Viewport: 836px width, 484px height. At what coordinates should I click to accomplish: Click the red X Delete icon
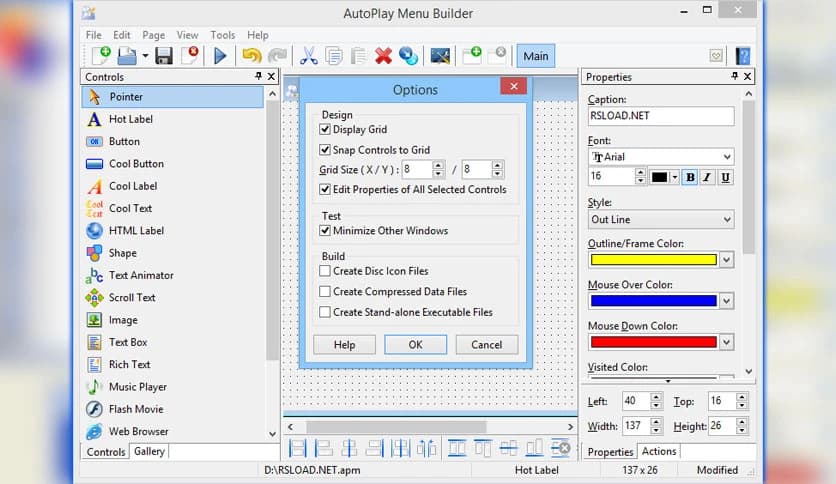(x=383, y=56)
